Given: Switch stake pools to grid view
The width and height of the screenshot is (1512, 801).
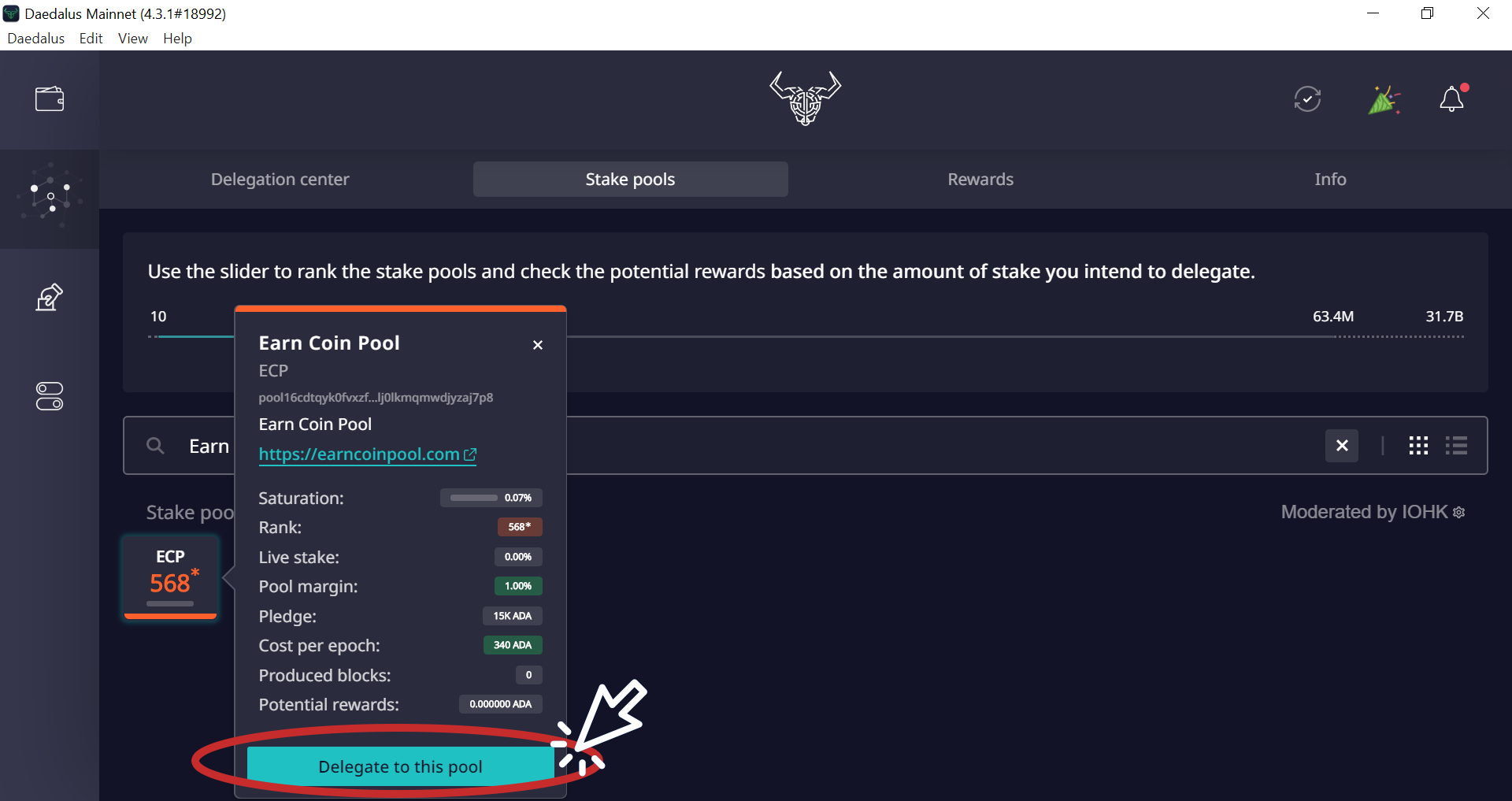Looking at the screenshot, I should [x=1417, y=445].
